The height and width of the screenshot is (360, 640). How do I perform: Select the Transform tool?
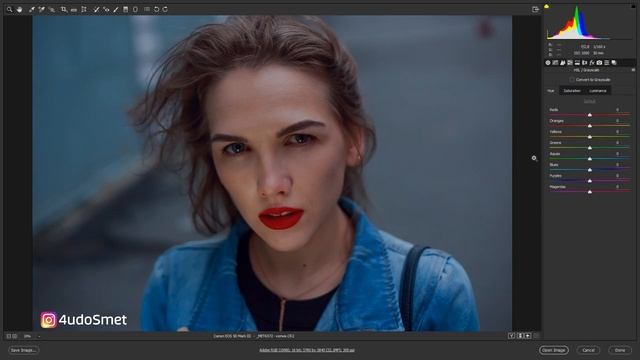click(84, 9)
